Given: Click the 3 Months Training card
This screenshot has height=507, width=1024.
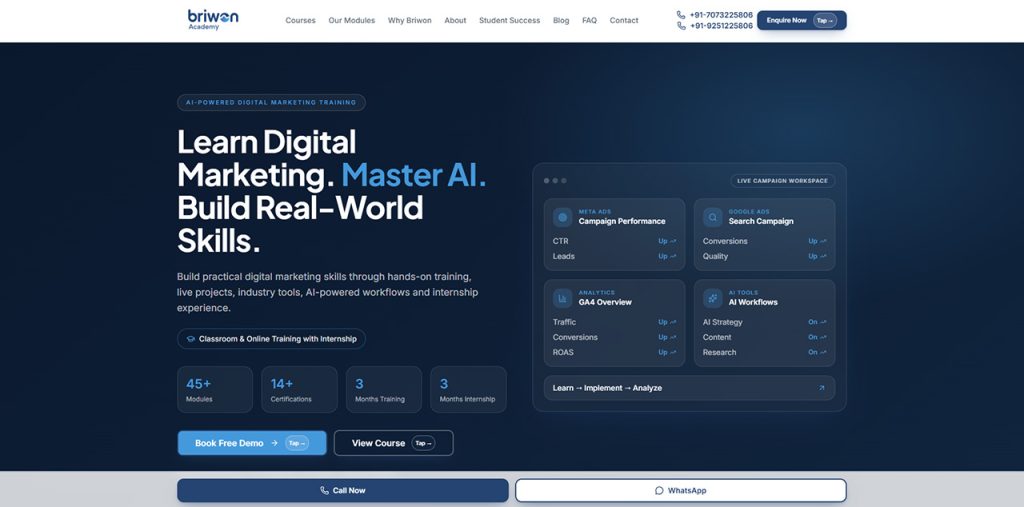Looking at the screenshot, I should tap(384, 389).
